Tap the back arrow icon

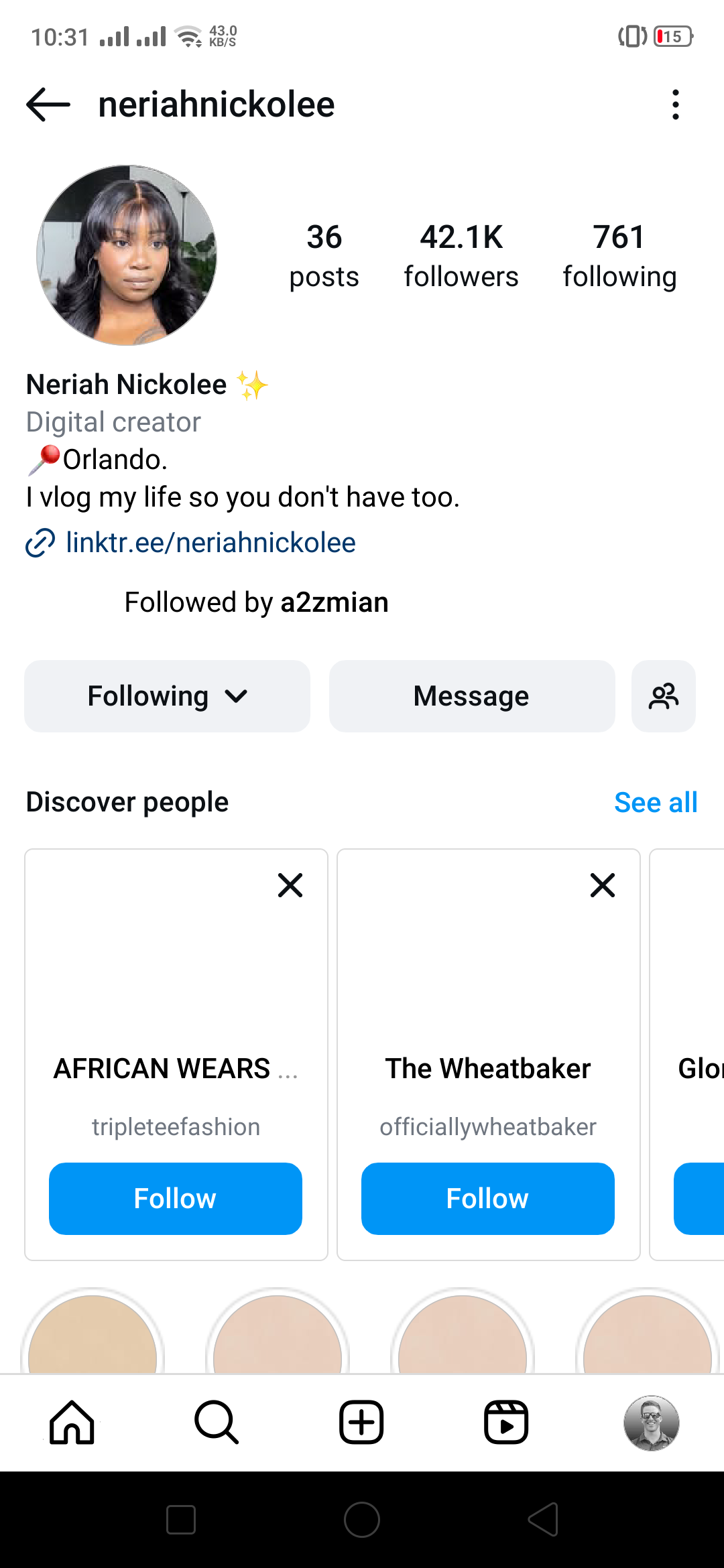[x=48, y=105]
